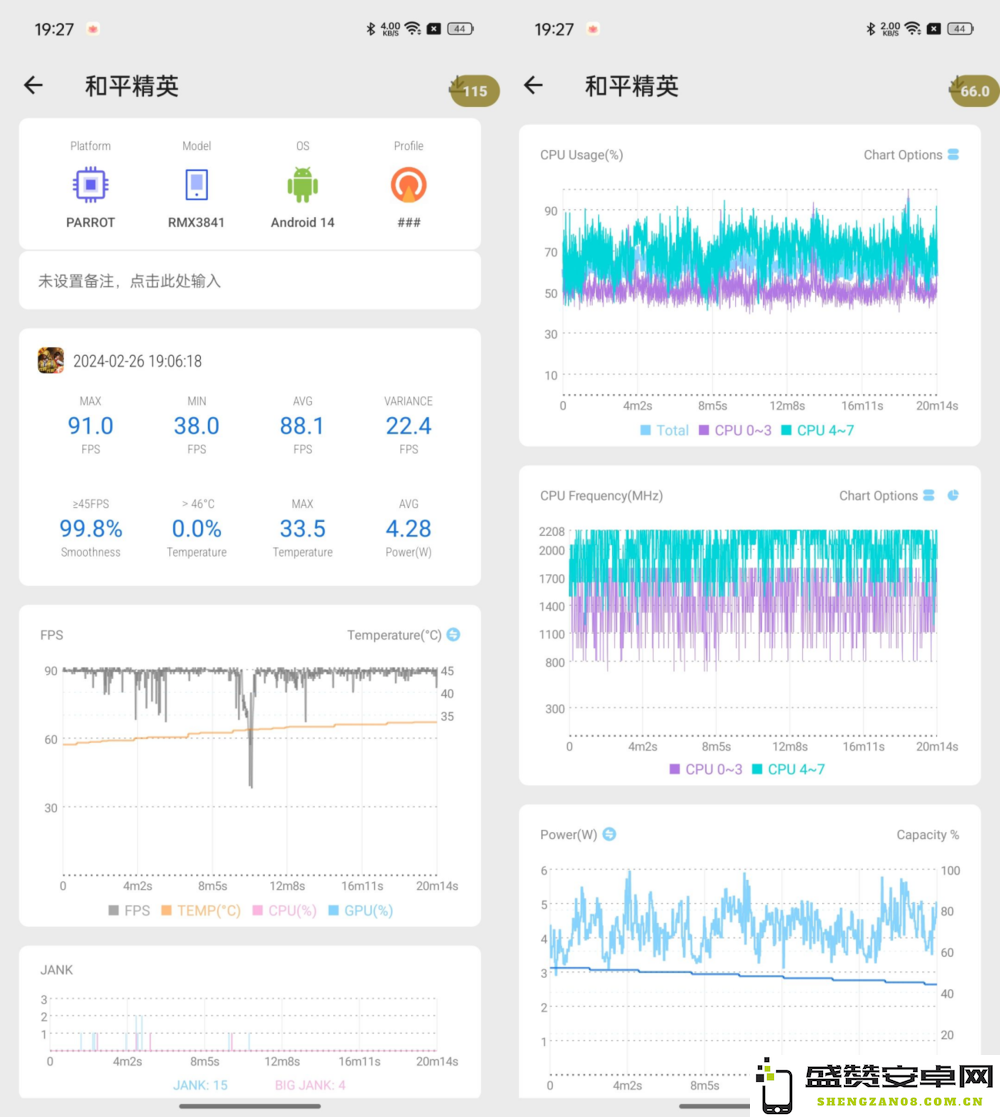Tap the battery icon in the right status bar
The height and width of the screenshot is (1117, 1000).
coord(960,28)
